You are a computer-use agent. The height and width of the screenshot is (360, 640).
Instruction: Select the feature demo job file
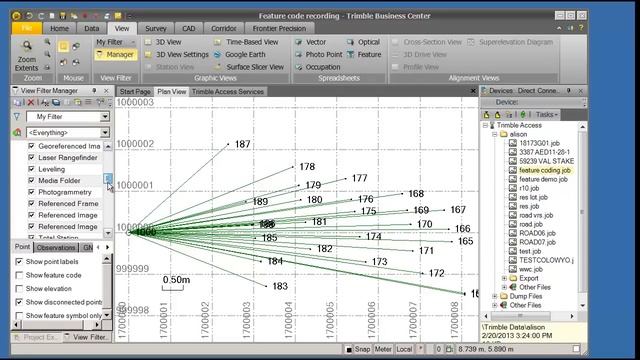tap(543, 179)
